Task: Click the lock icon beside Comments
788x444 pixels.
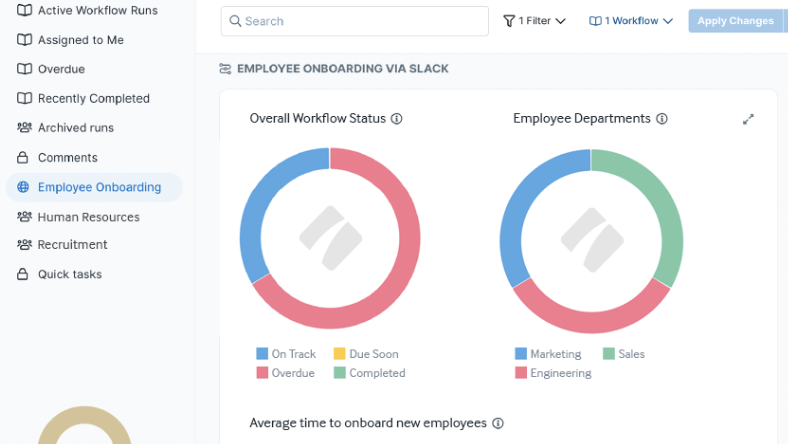Action: pos(24,158)
